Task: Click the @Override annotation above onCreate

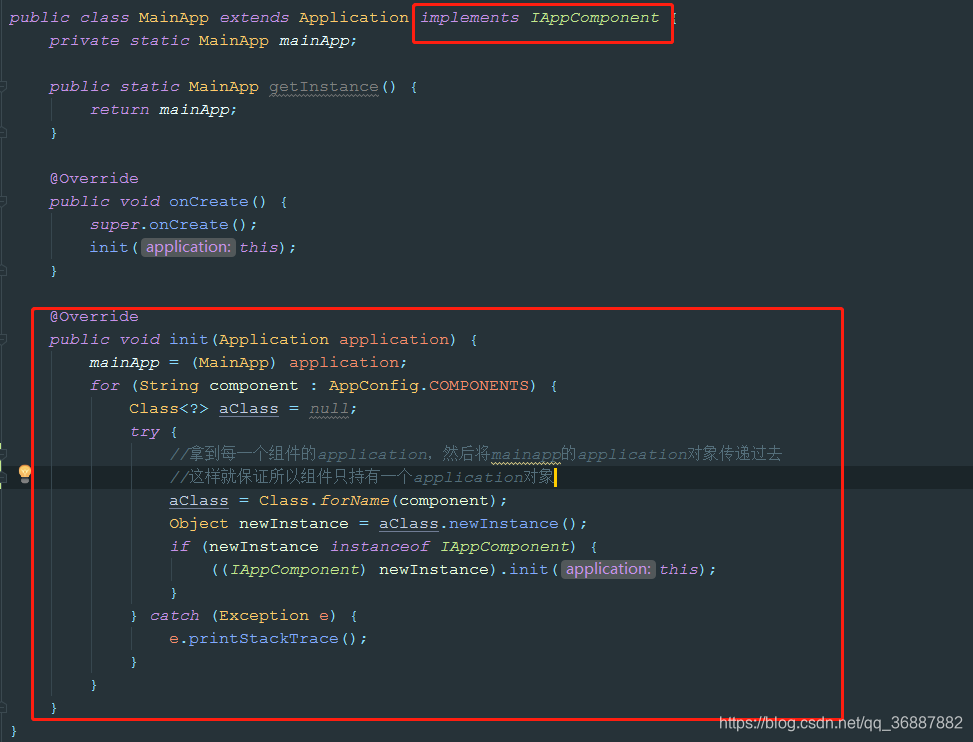Action: click(94, 179)
